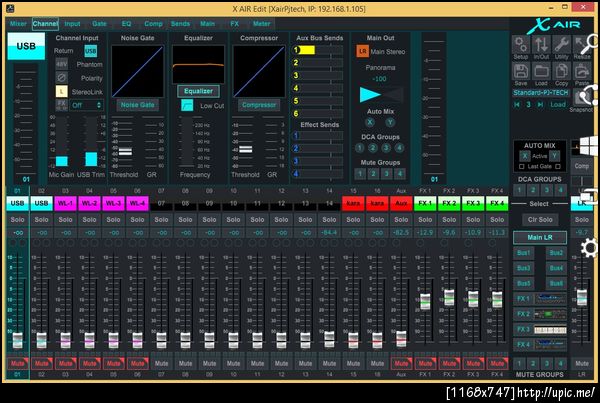Select the Main LR button
This screenshot has width=600, height=403.
click(540, 237)
